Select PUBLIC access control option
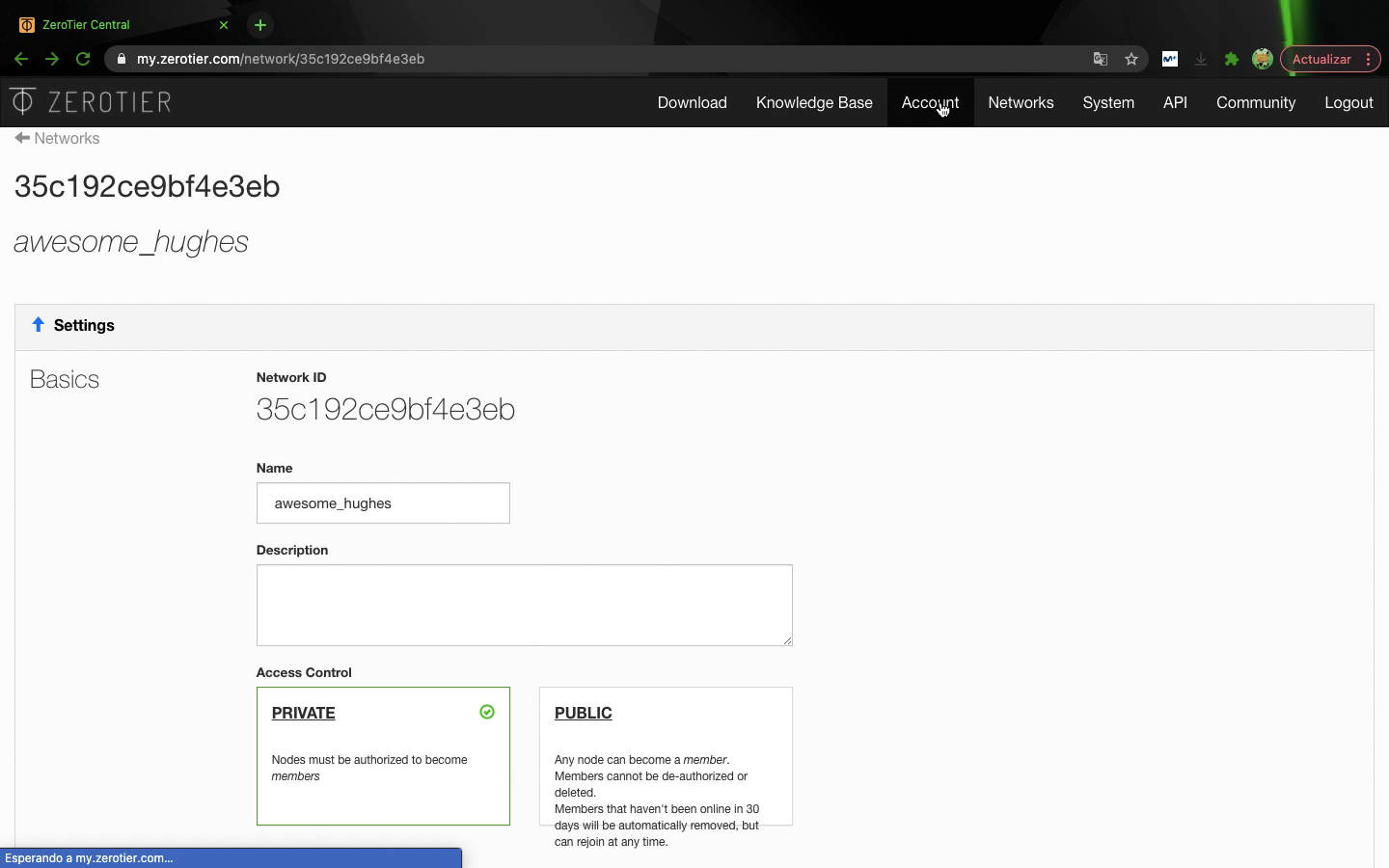The height and width of the screenshot is (868, 1389). tap(666, 755)
